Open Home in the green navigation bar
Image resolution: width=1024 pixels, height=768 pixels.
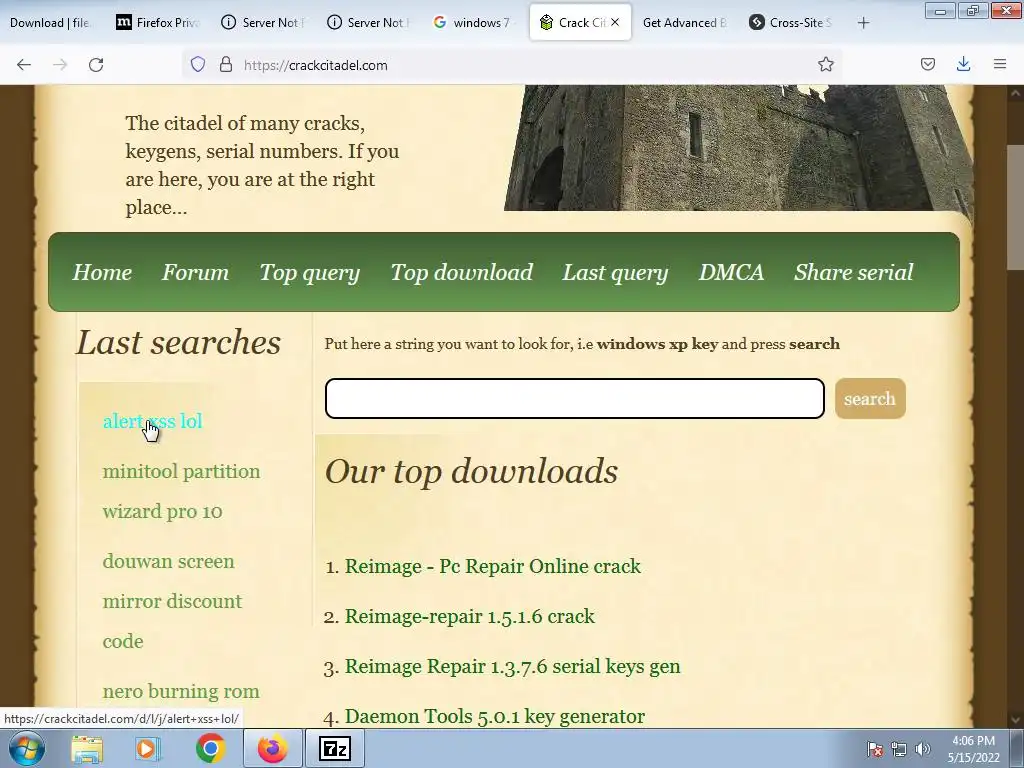pos(102,272)
